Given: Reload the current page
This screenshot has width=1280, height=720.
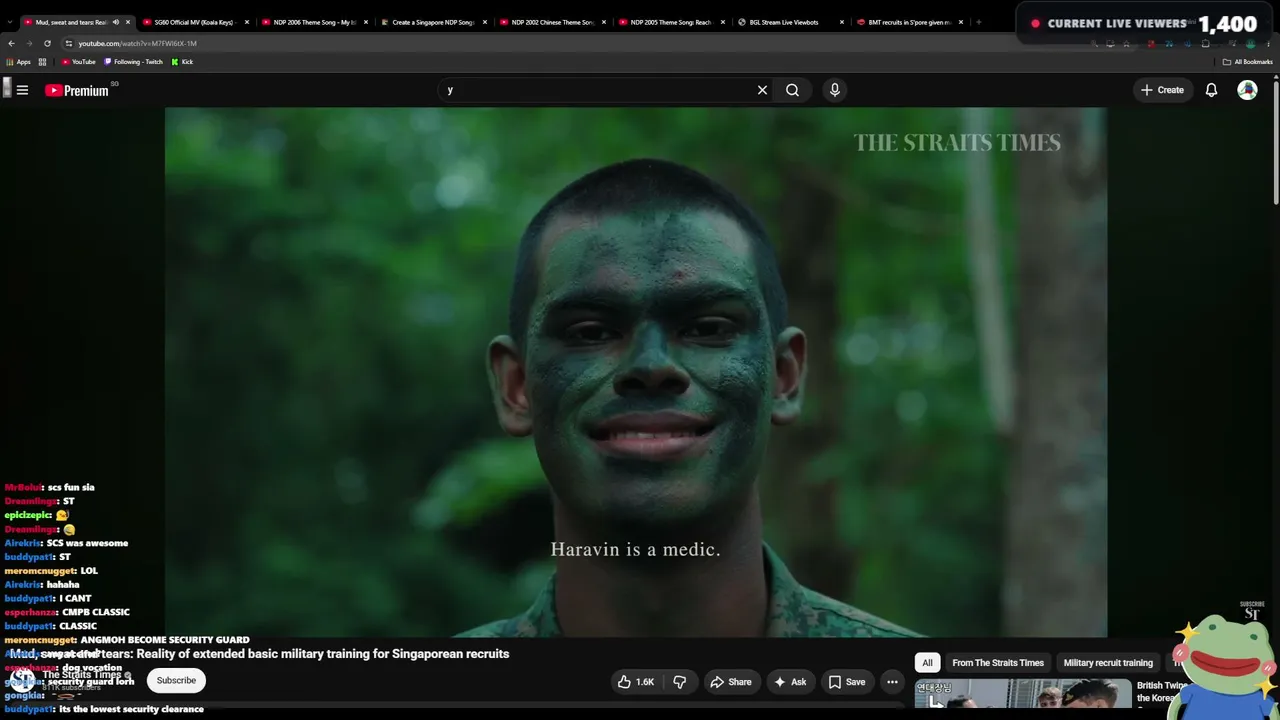Looking at the screenshot, I should click(x=47, y=43).
